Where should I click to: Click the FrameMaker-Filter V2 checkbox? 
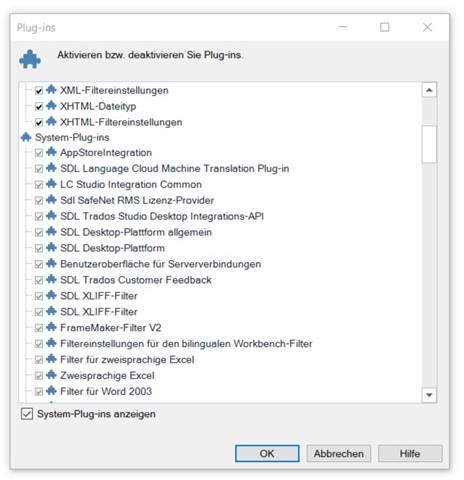(39, 328)
